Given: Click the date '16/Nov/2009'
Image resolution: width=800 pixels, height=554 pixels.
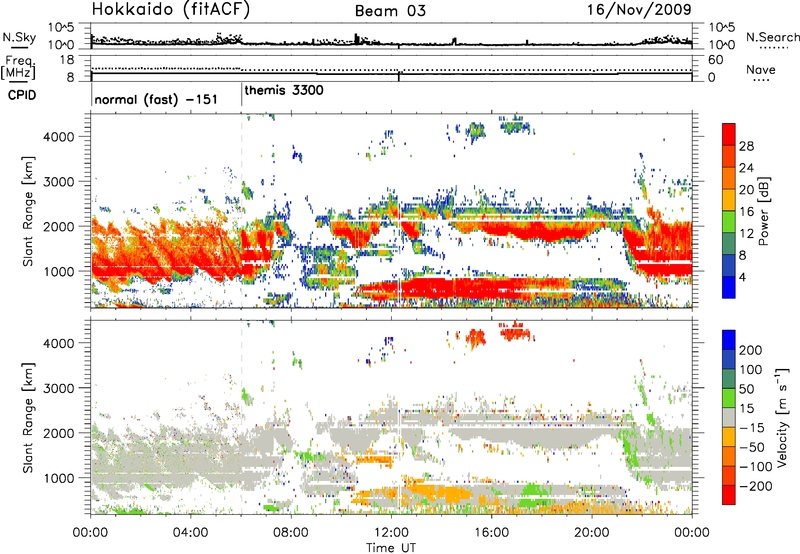Looking at the screenshot, I should [639, 10].
